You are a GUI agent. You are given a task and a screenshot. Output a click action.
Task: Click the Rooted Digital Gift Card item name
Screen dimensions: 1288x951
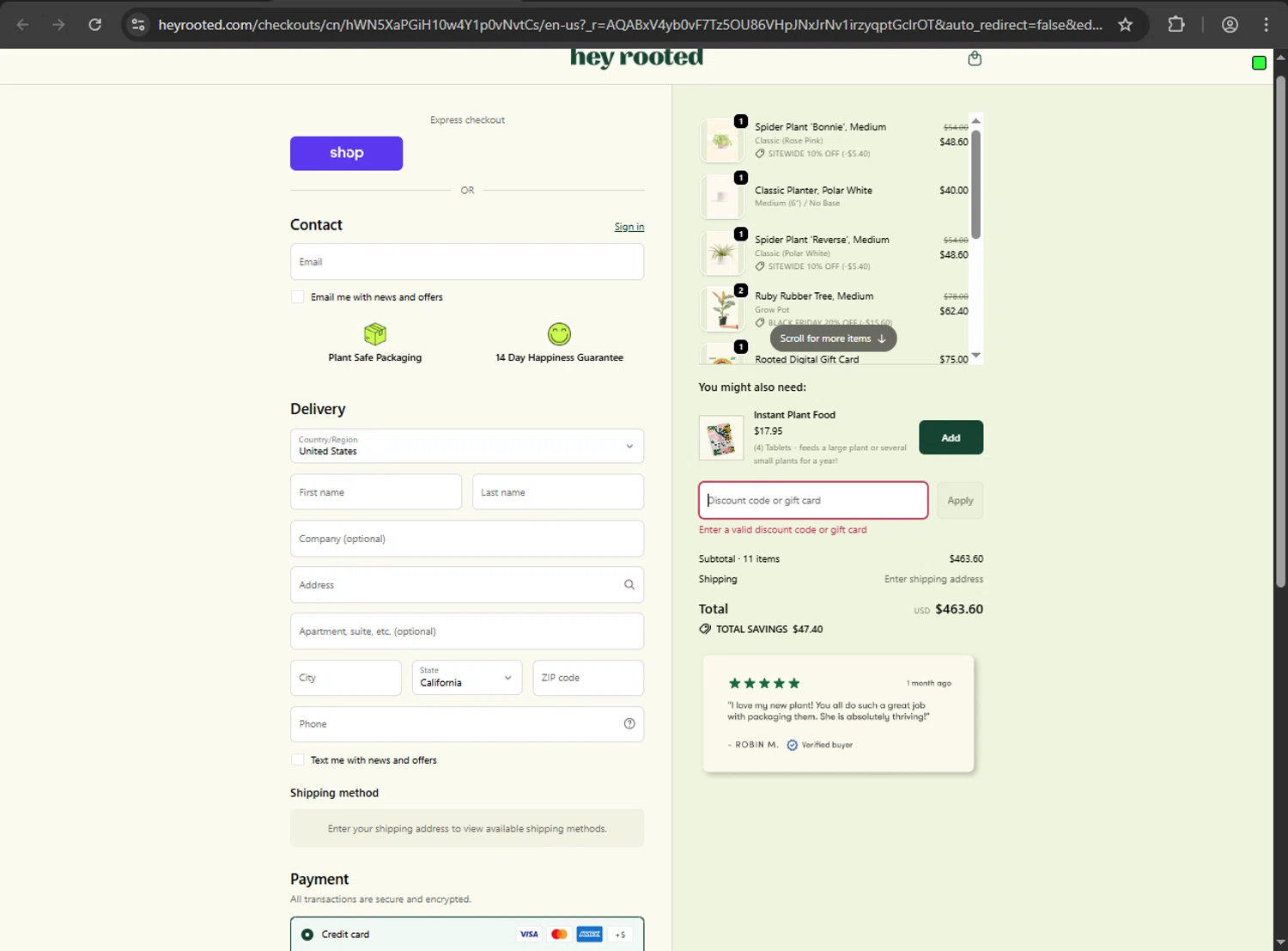coord(806,360)
